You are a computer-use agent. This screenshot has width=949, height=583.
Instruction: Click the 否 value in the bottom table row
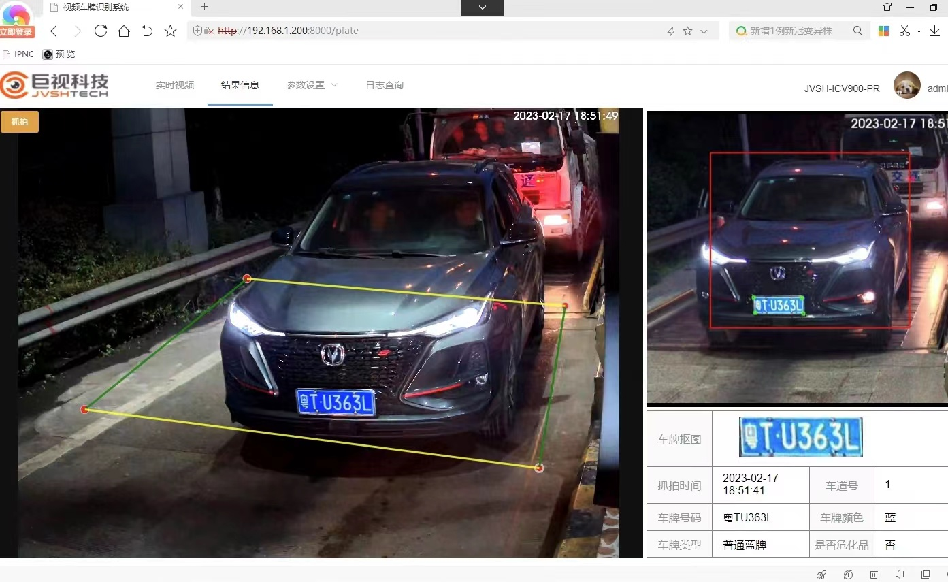tap(890, 545)
